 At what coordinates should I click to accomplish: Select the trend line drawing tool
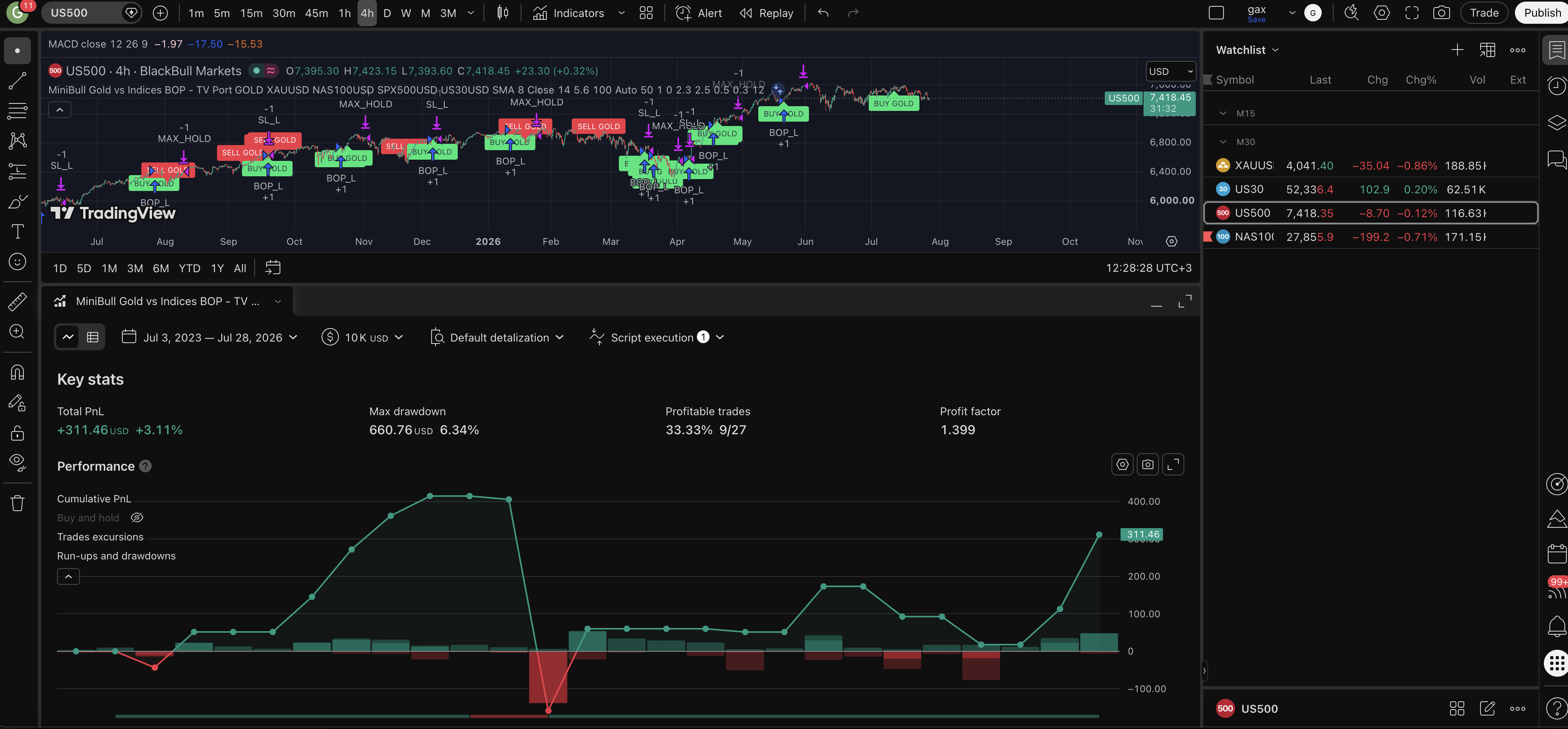[x=17, y=81]
